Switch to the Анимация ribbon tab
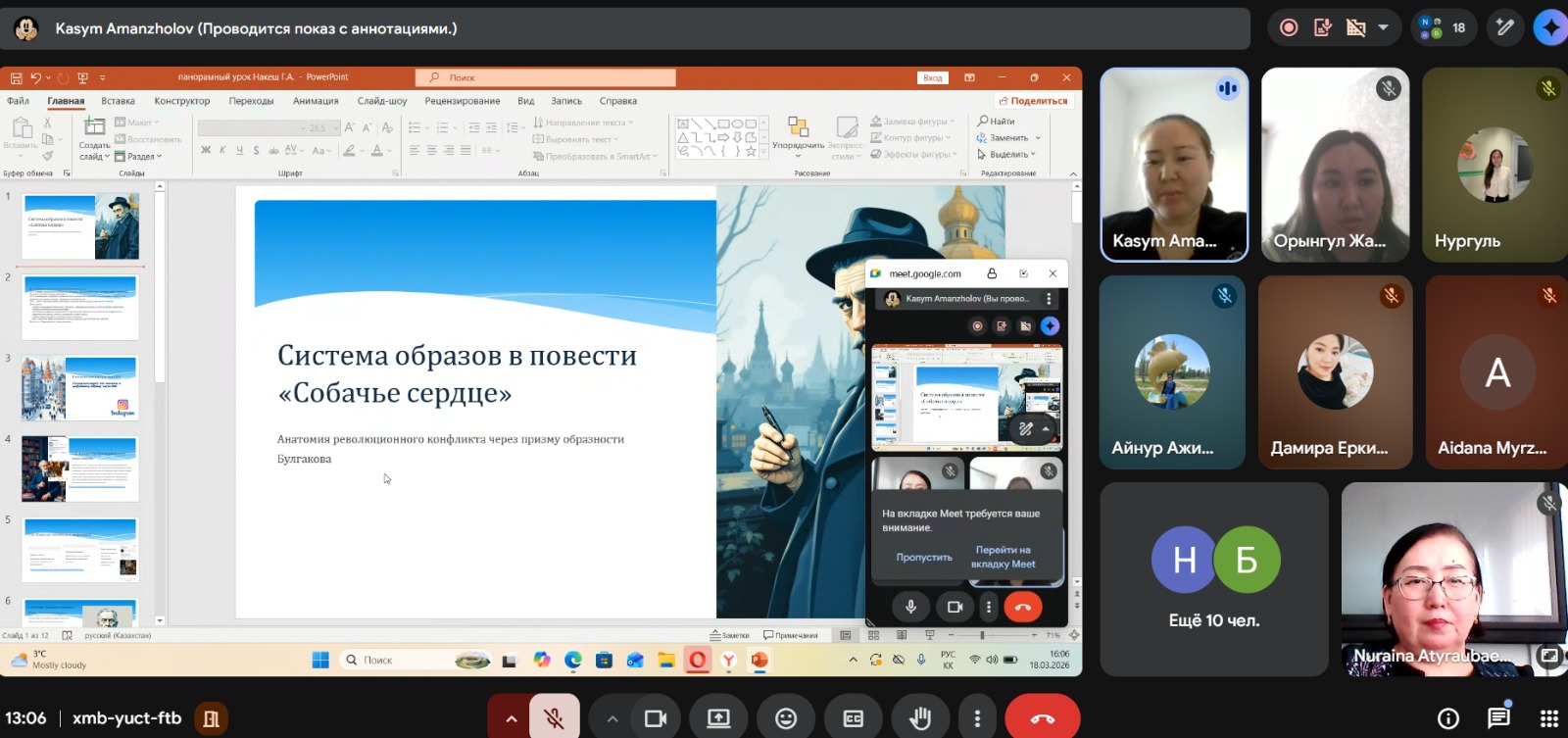The height and width of the screenshot is (738, 1568). tap(316, 101)
